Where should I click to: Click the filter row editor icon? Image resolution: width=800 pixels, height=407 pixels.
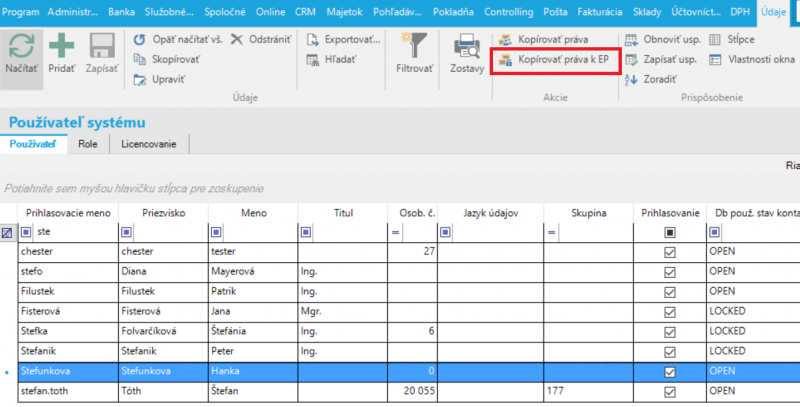(7, 233)
